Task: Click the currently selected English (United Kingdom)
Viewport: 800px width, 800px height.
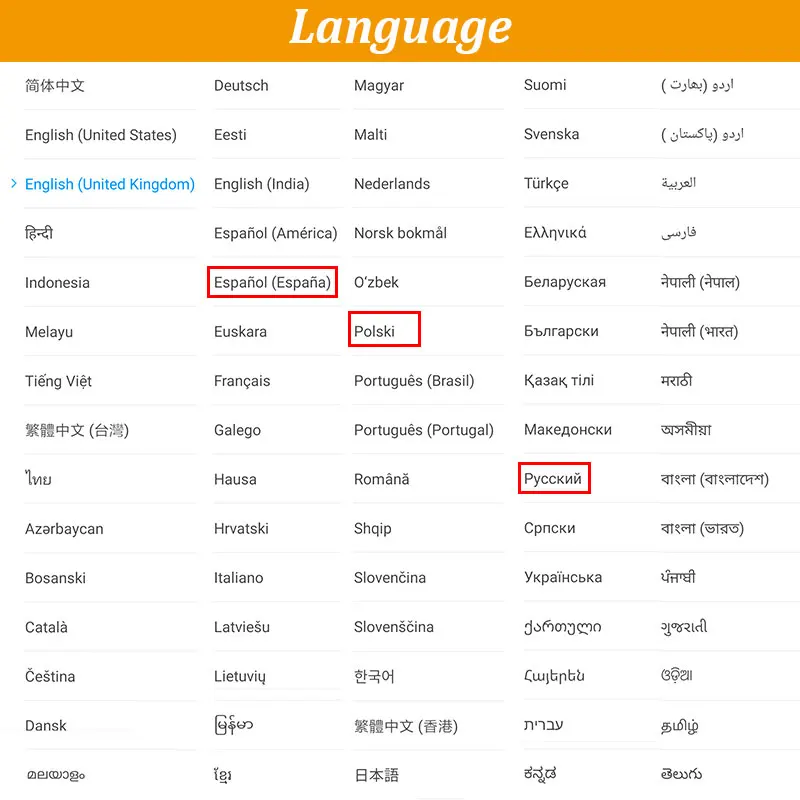Action: (110, 184)
